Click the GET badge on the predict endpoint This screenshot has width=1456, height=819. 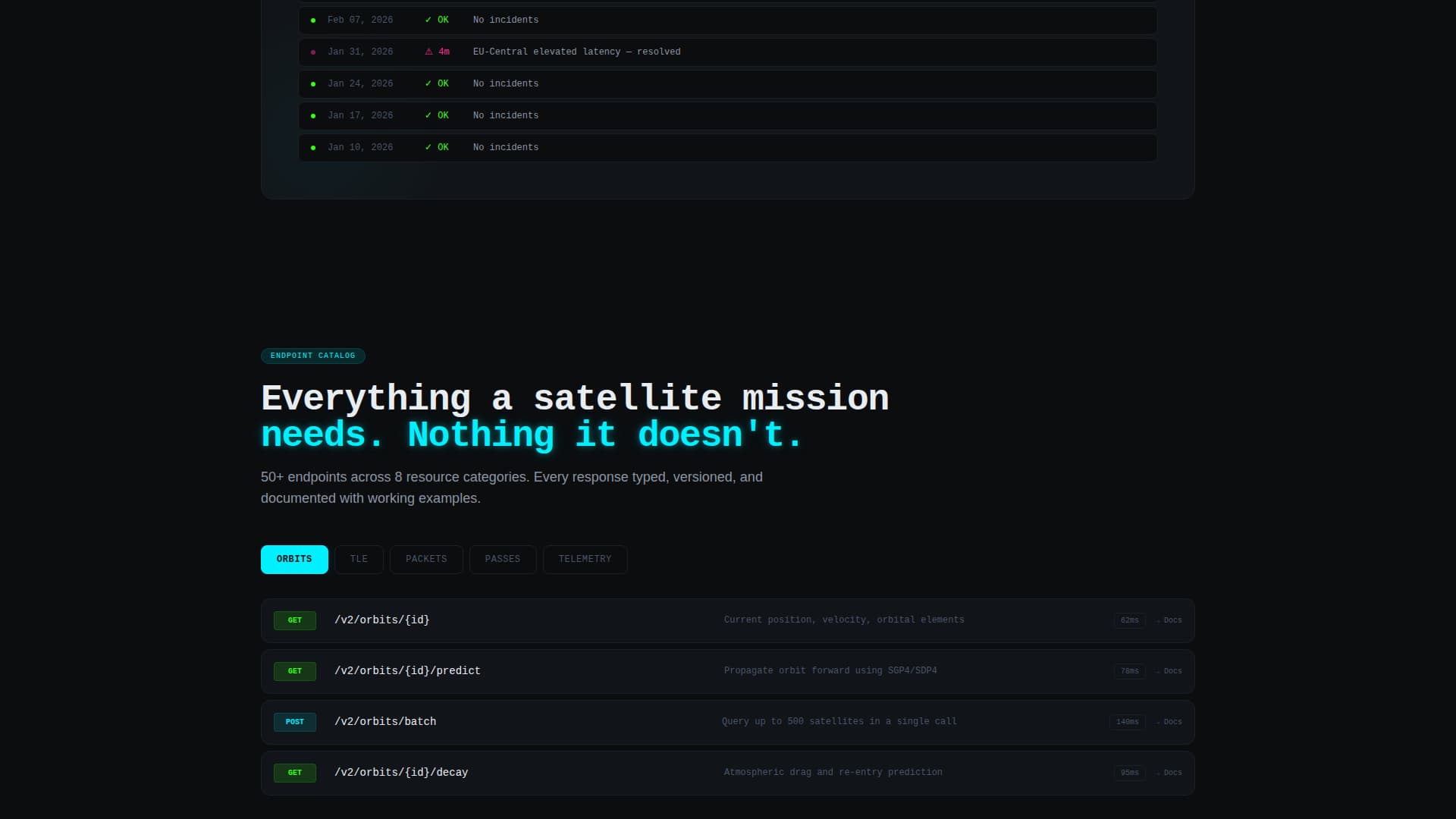(x=295, y=671)
